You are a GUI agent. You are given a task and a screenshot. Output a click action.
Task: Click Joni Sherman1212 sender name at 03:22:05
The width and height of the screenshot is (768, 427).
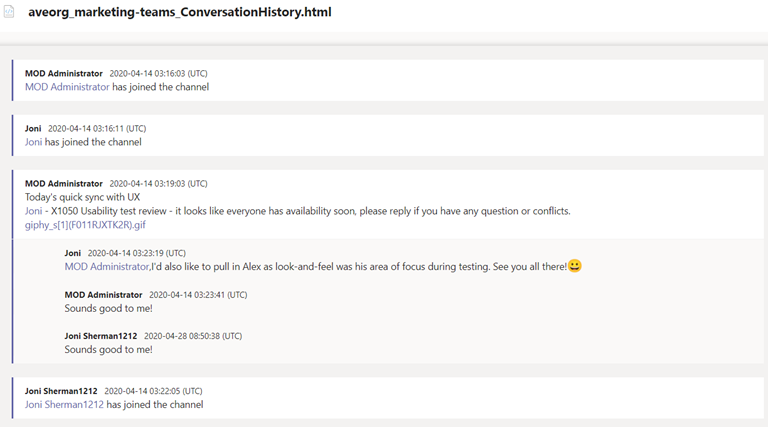61,391
